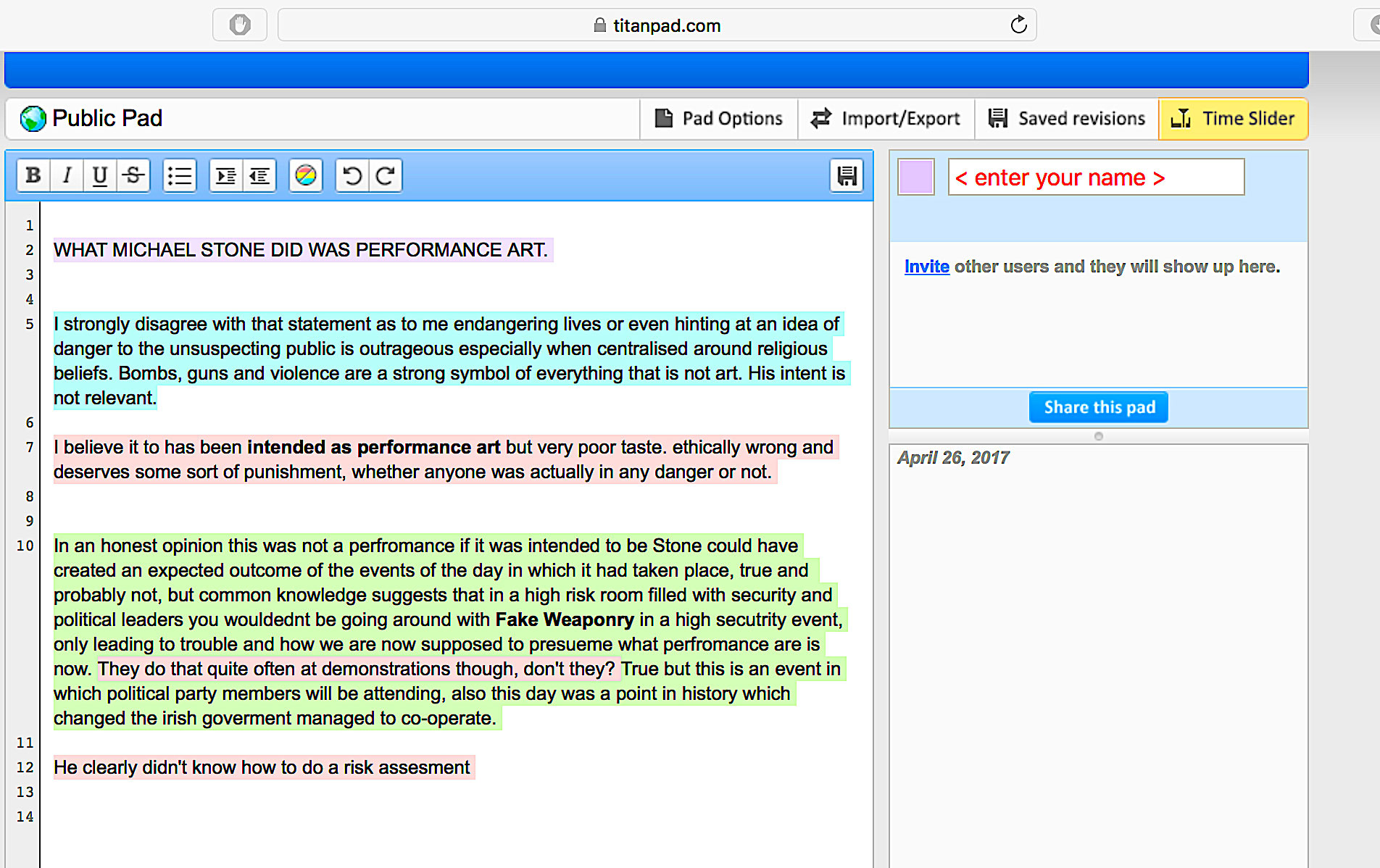View Saved revisions

point(1067,119)
